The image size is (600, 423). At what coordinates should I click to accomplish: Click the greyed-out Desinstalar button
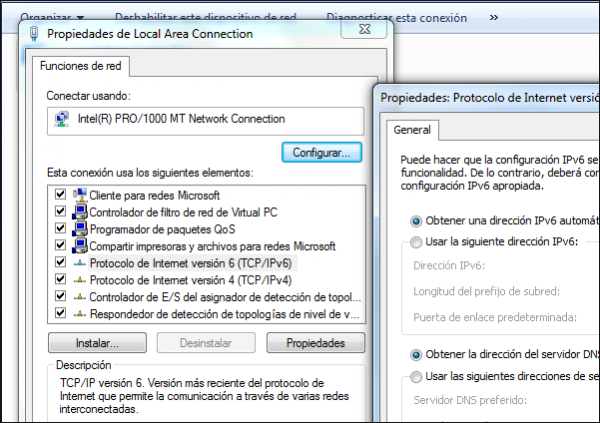206,343
